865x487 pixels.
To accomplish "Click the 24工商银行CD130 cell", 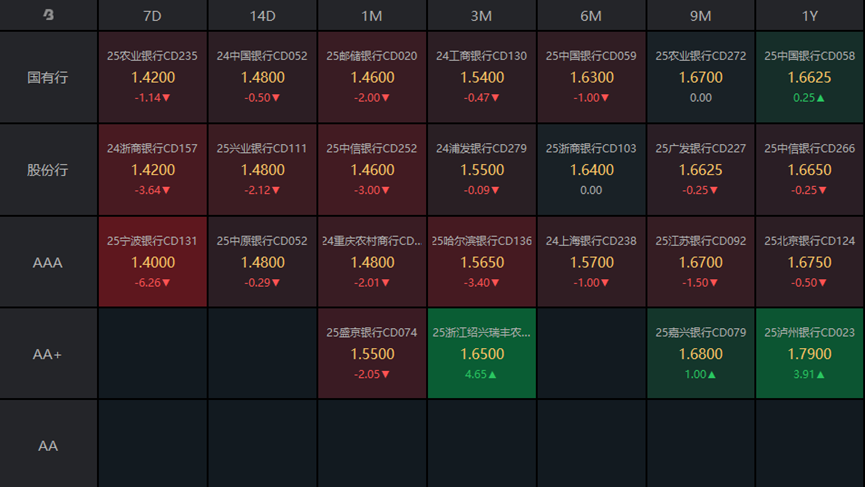I will point(482,77).
